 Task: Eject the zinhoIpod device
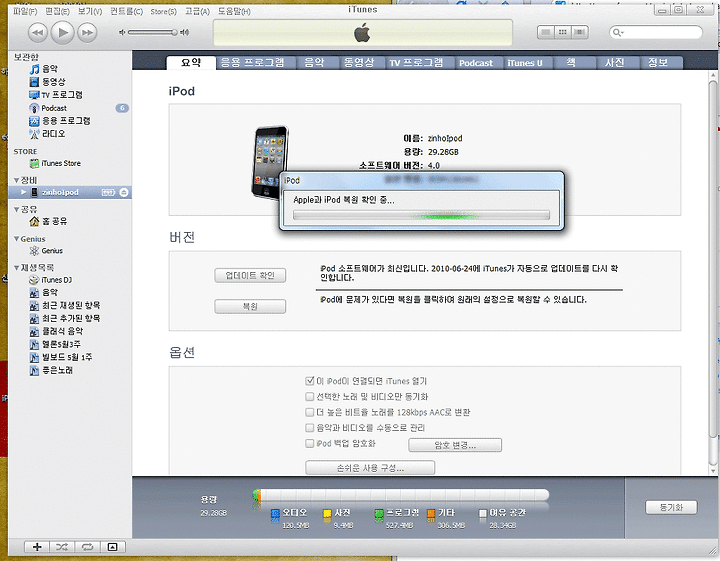tap(124, 192)
